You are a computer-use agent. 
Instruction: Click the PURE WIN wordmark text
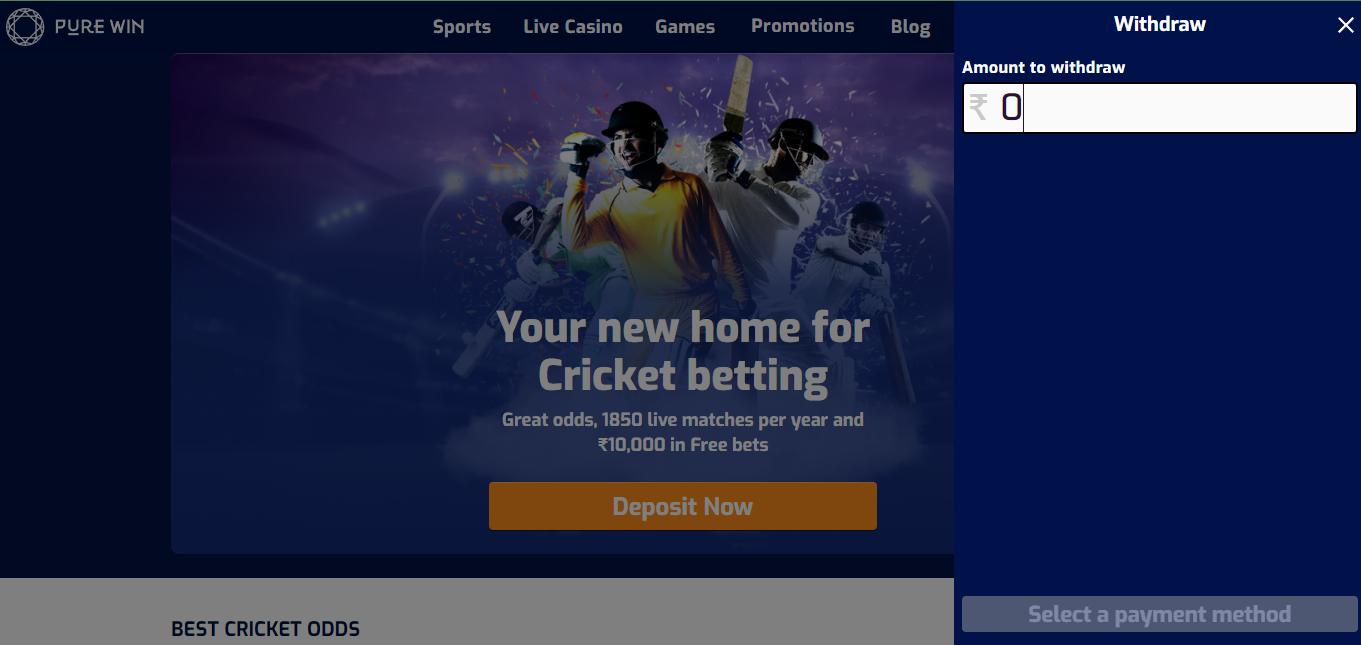[100, 27]
